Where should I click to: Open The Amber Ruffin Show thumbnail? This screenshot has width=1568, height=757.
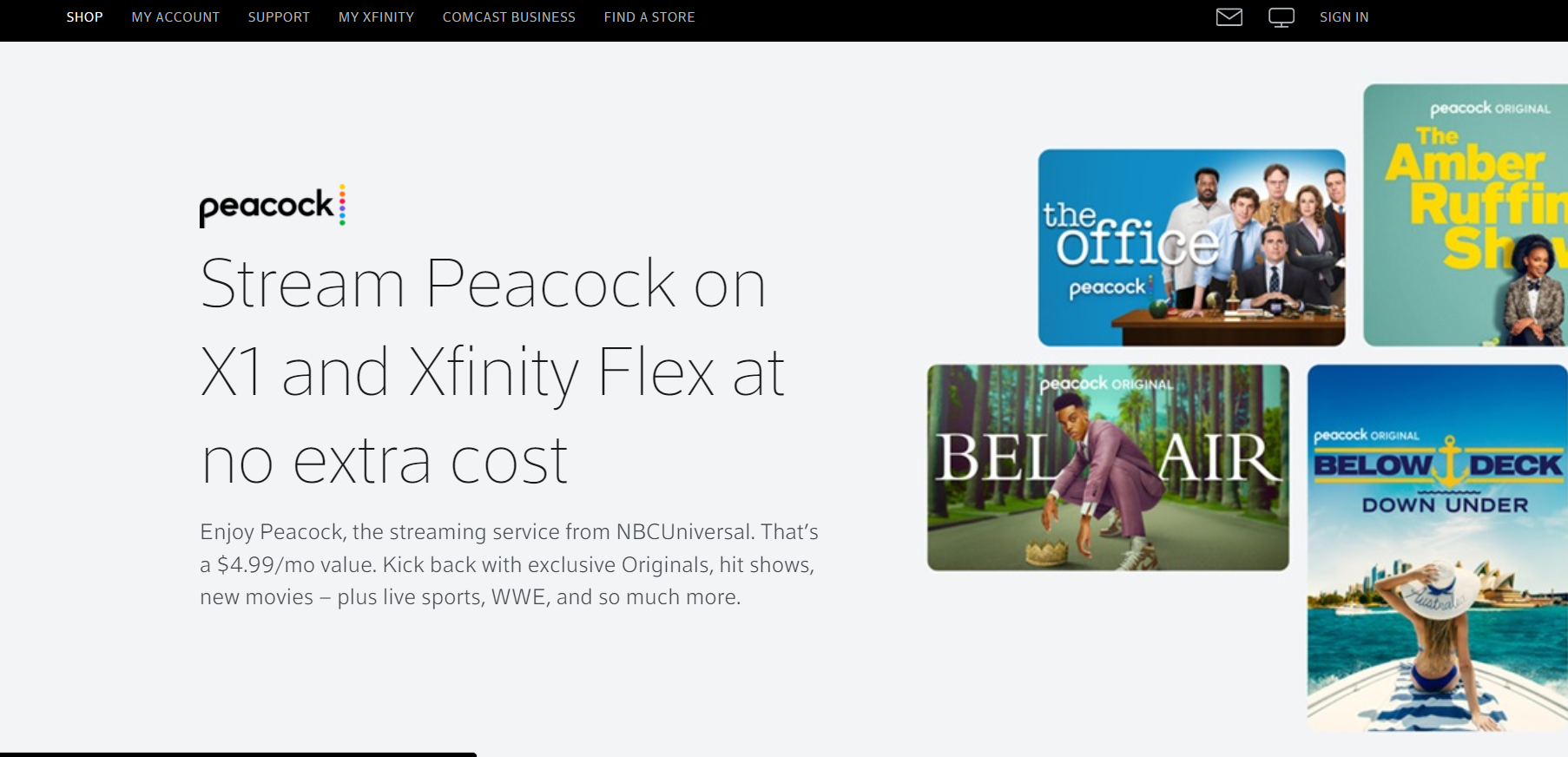(x=1466, y=215)
